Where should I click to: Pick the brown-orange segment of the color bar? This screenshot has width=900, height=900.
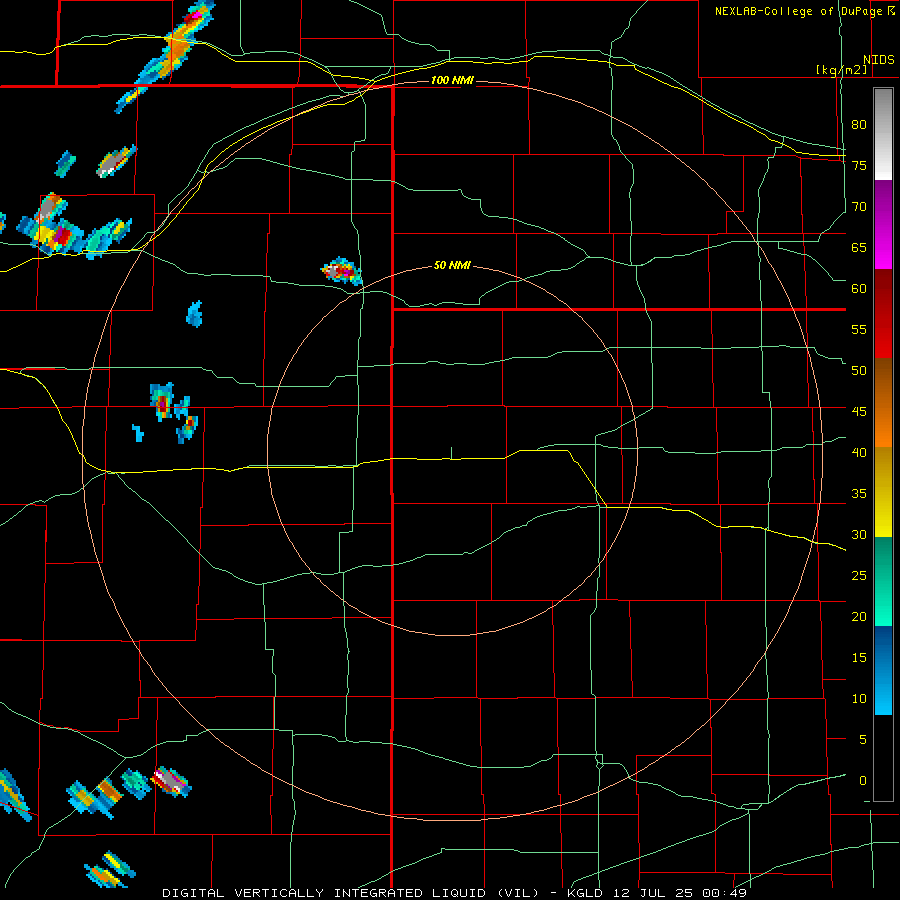click(x=883, y=403)
